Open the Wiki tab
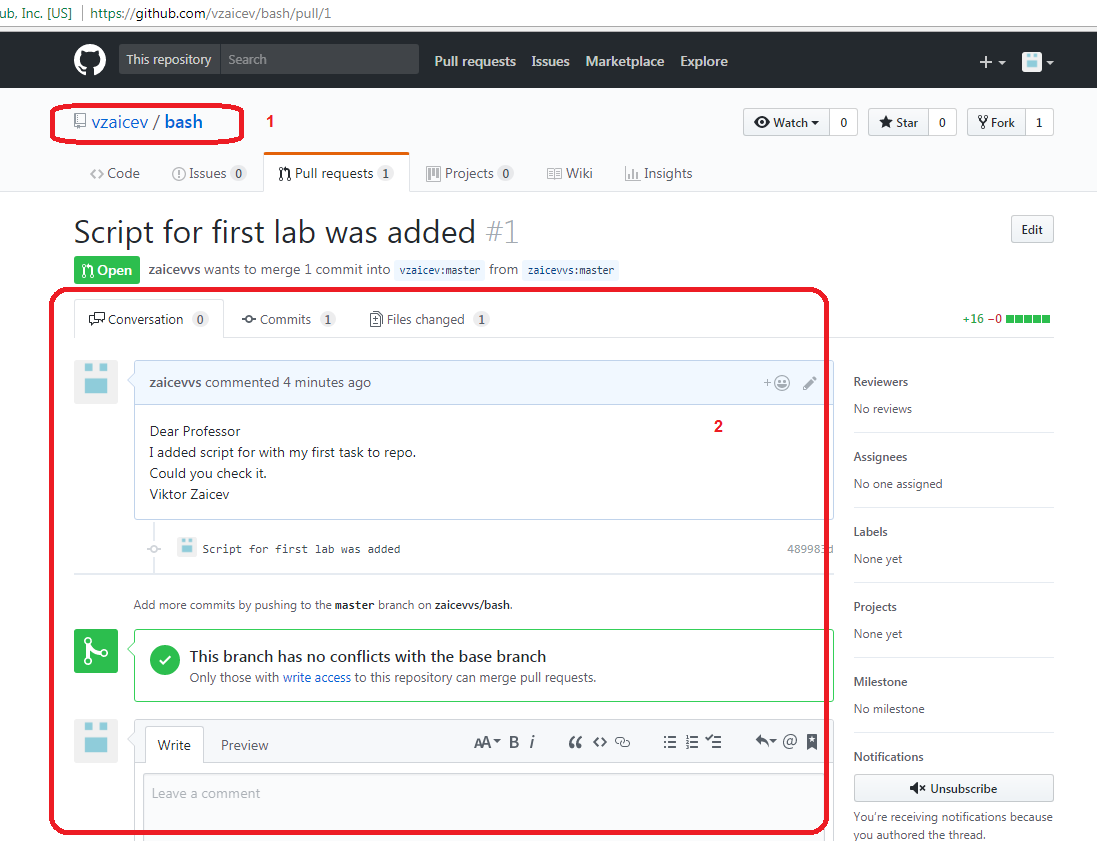Viewport: 1097px width, 841px height. coord(569,174)
